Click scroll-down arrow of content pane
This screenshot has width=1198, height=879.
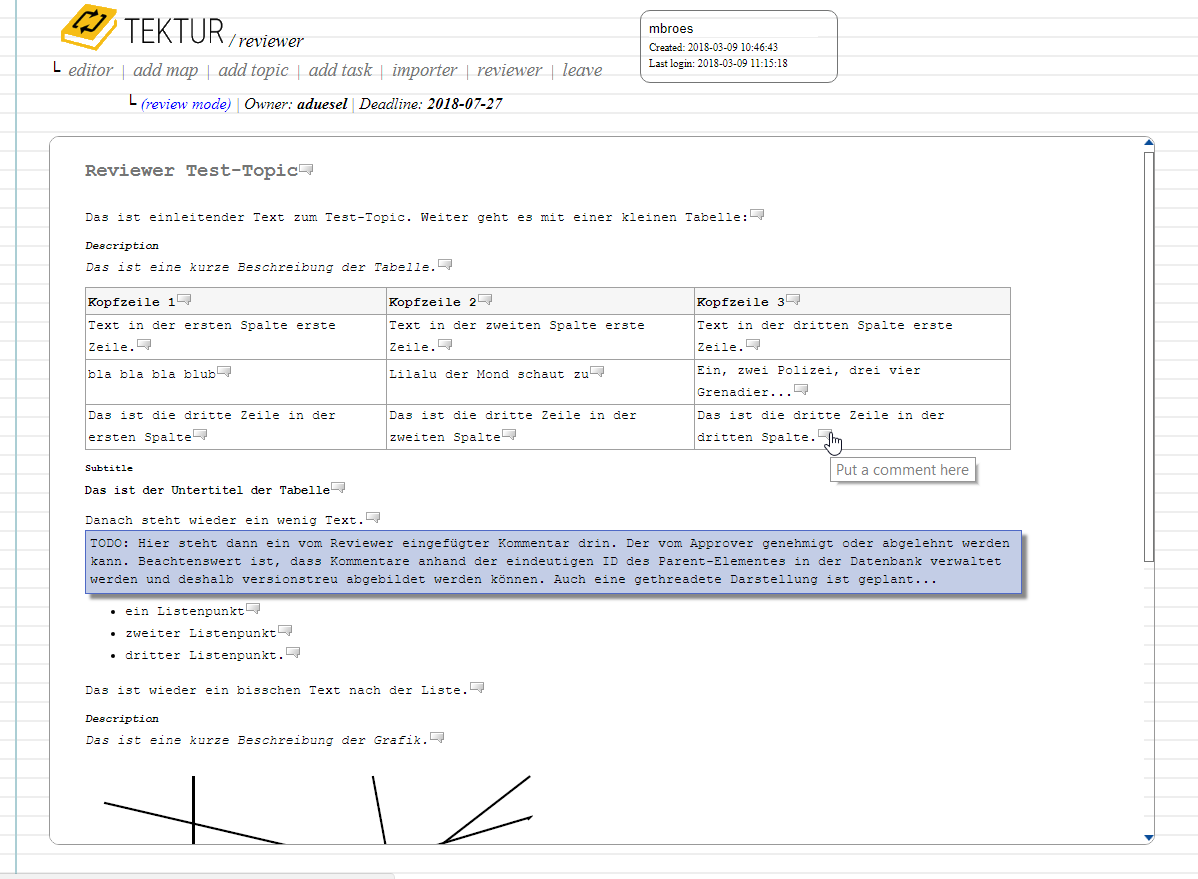[1149, 837]
